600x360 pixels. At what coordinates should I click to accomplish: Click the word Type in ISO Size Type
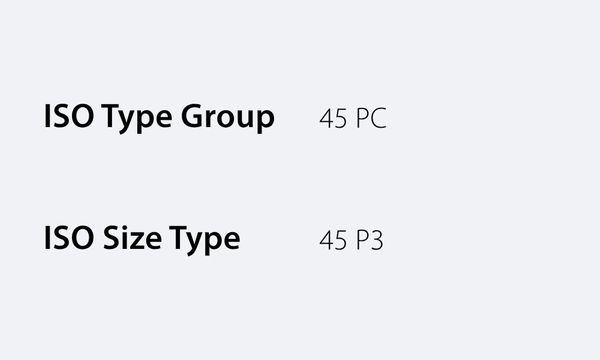tap(205, 240)
